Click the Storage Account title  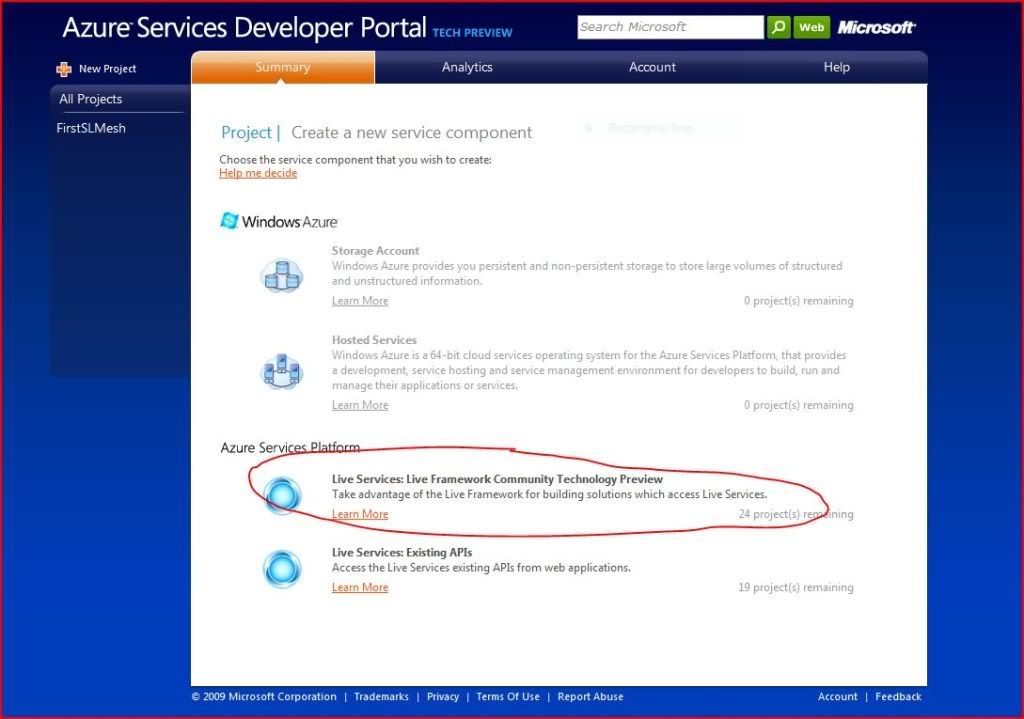(x=376, y=251)
